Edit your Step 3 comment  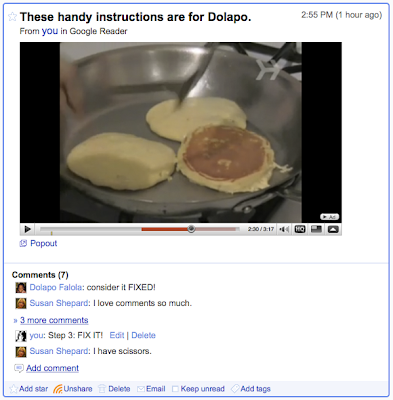tap(117, 335)
